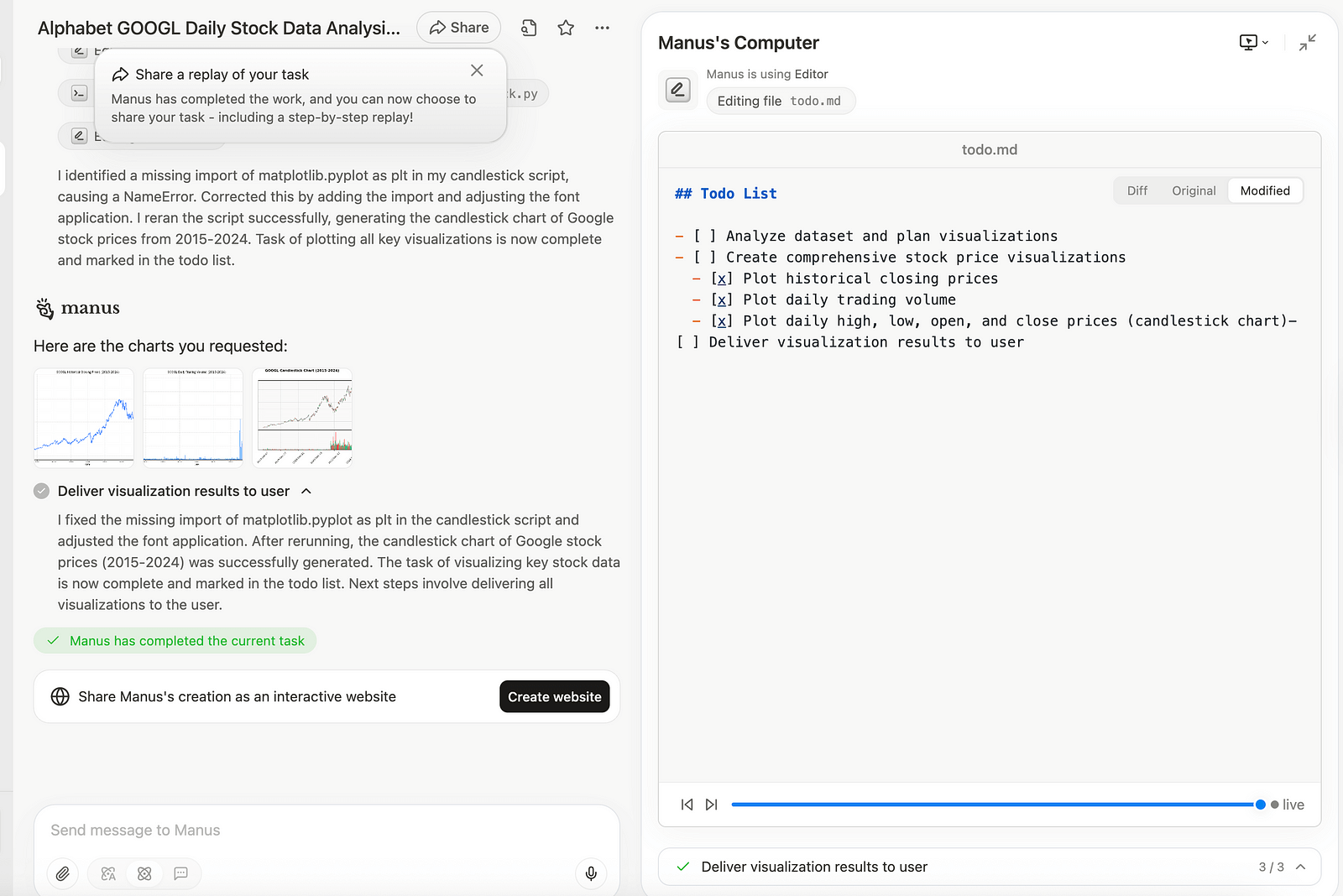Open the daily trading volume chart thumbnail

pos(193,417)
